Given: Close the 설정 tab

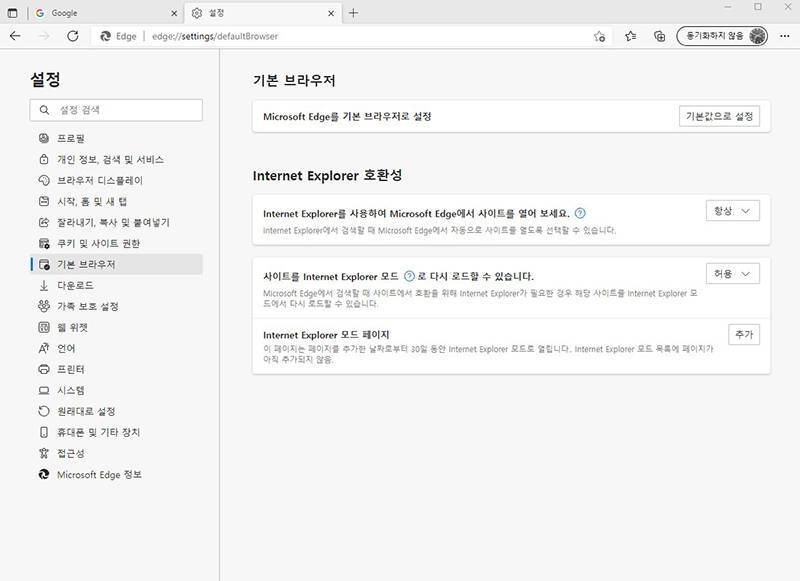Looking at the screenshot, I should pos(331,13).
